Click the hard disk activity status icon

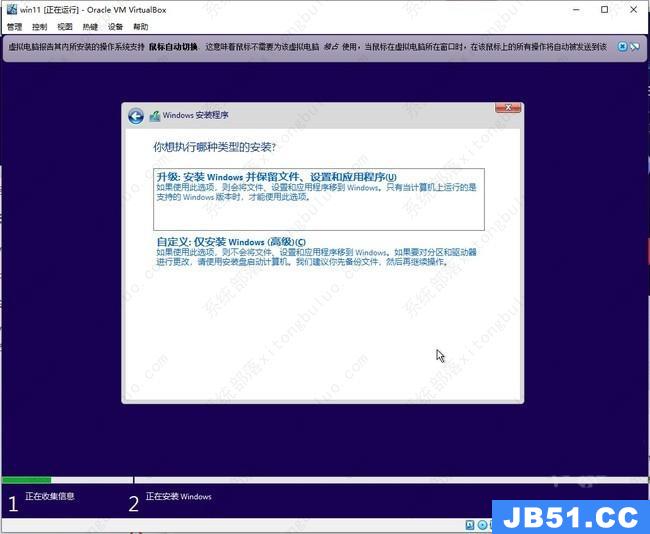coord(469,524)
